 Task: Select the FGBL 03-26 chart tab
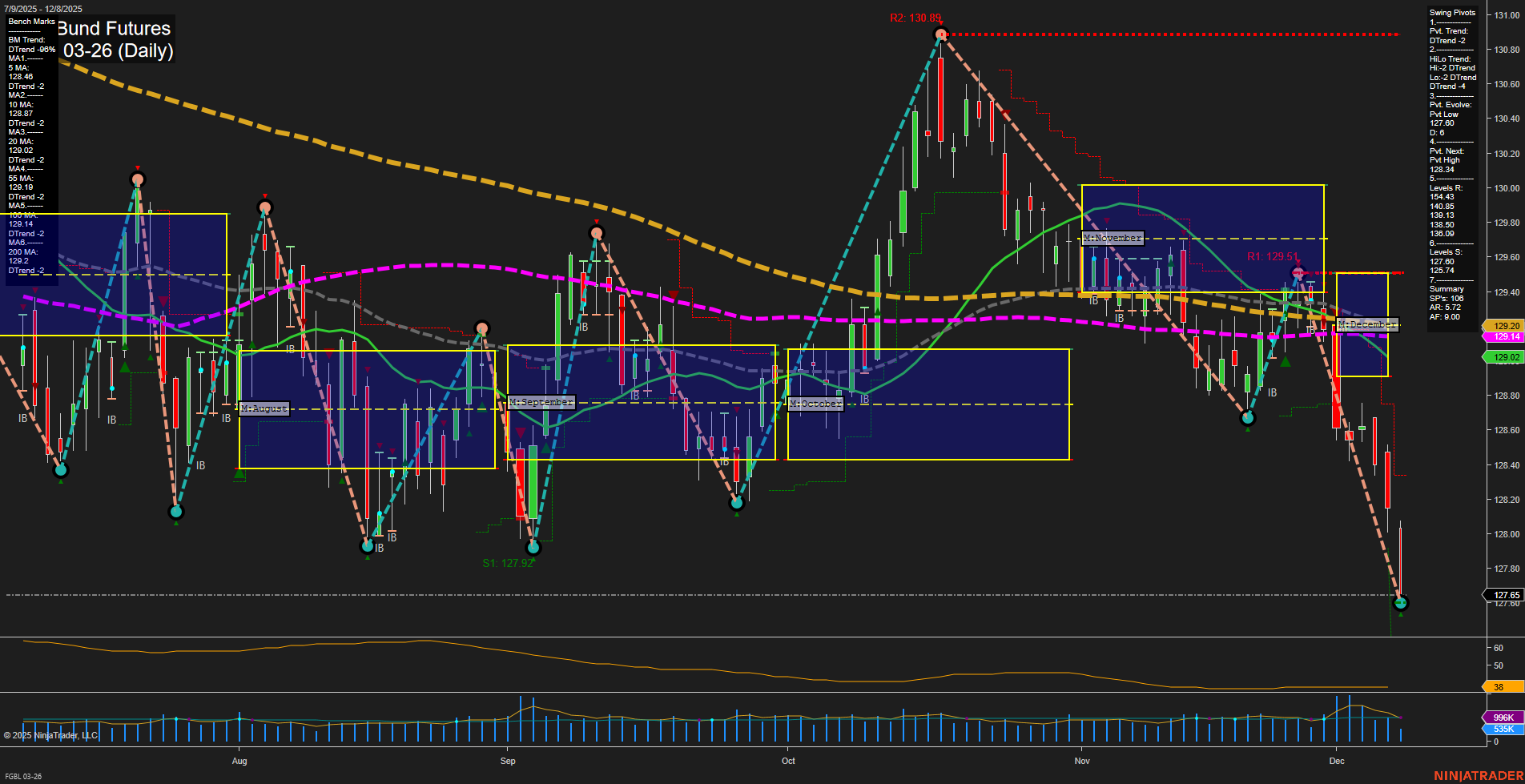[22, 776]
